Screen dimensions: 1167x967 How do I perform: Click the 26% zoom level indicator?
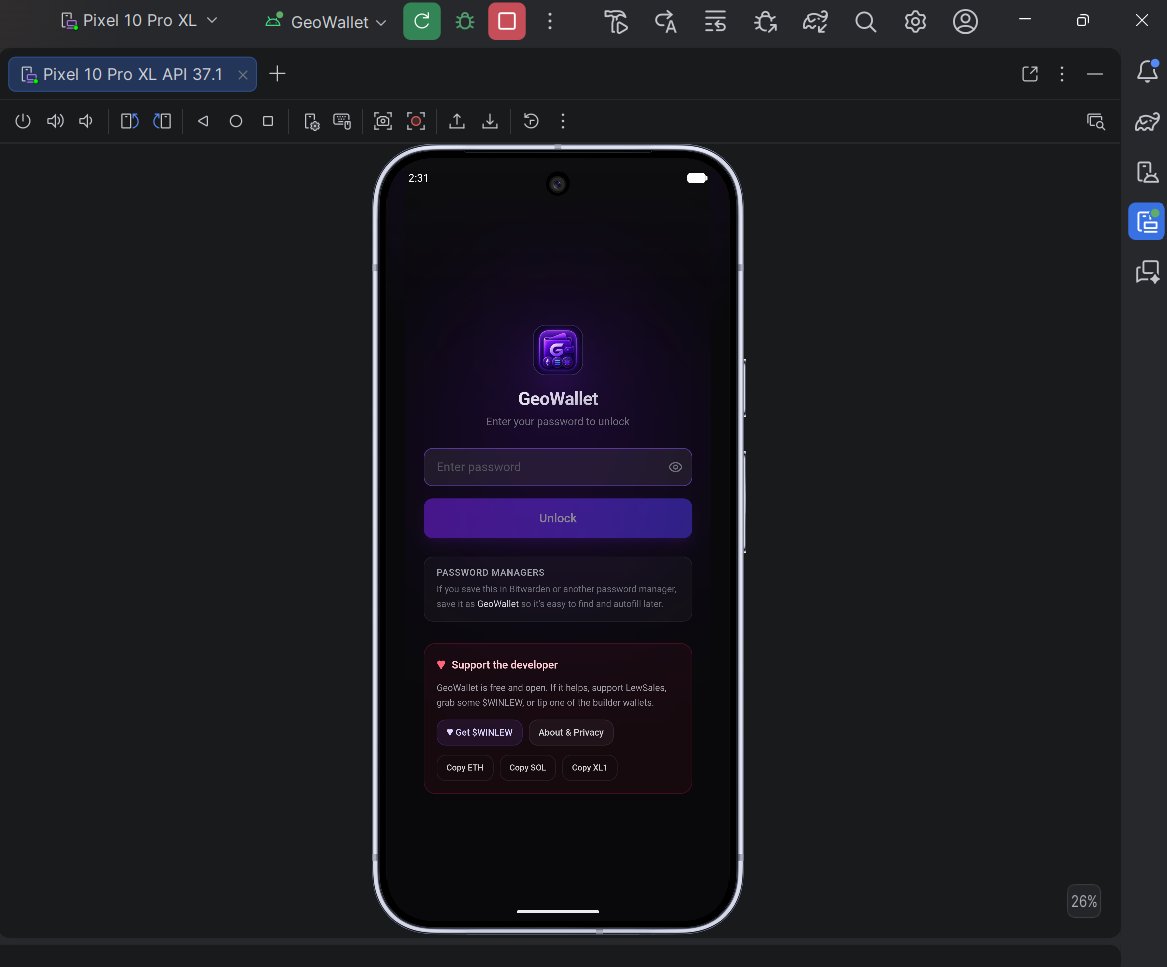coord(1084,901)
